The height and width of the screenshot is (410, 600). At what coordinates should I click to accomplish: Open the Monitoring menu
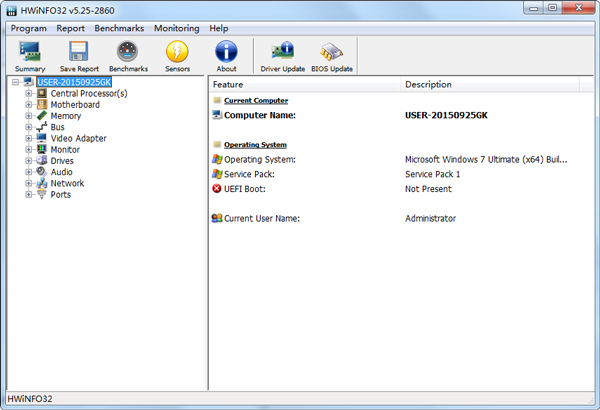pos(176,28)
